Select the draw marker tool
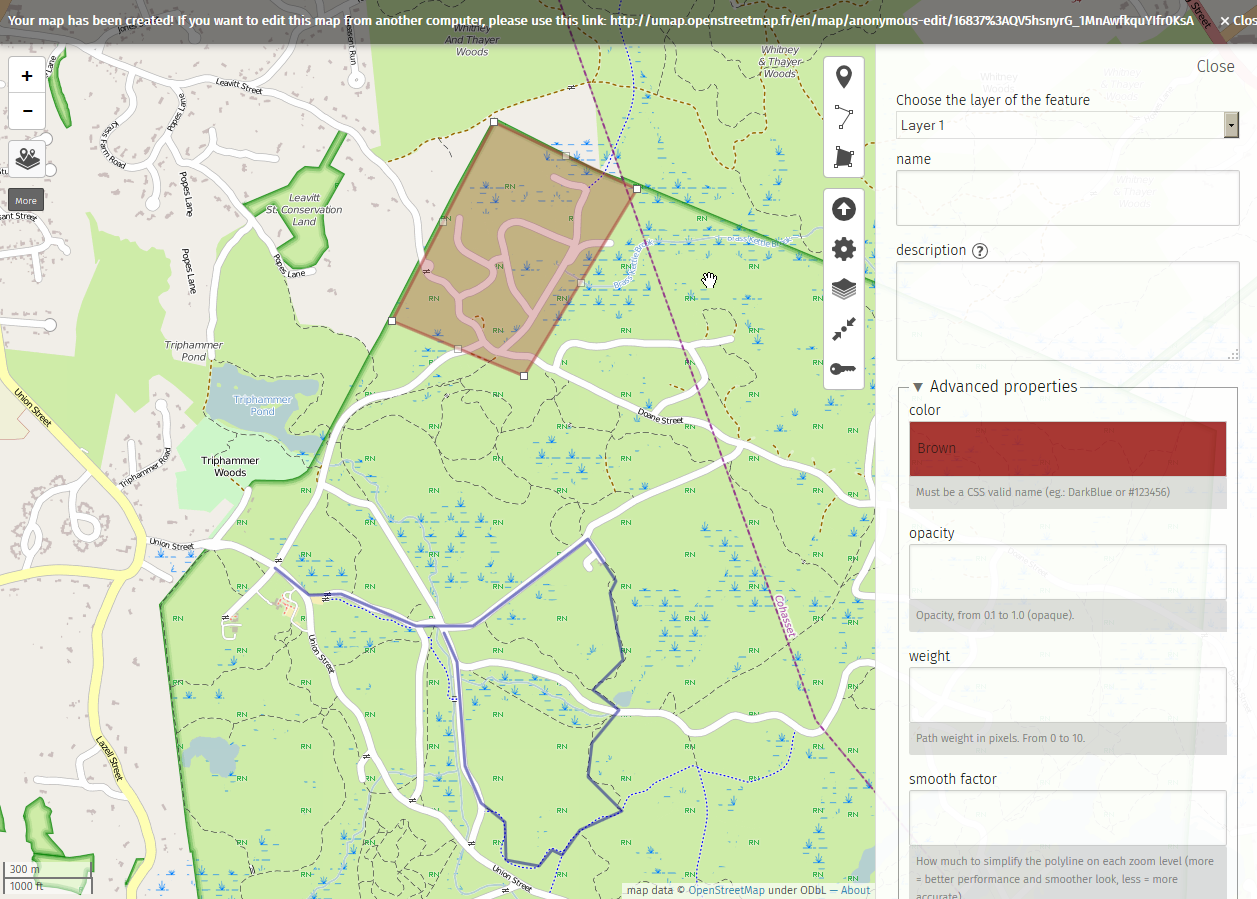1257x899 pixels. (x=844, y=77)
